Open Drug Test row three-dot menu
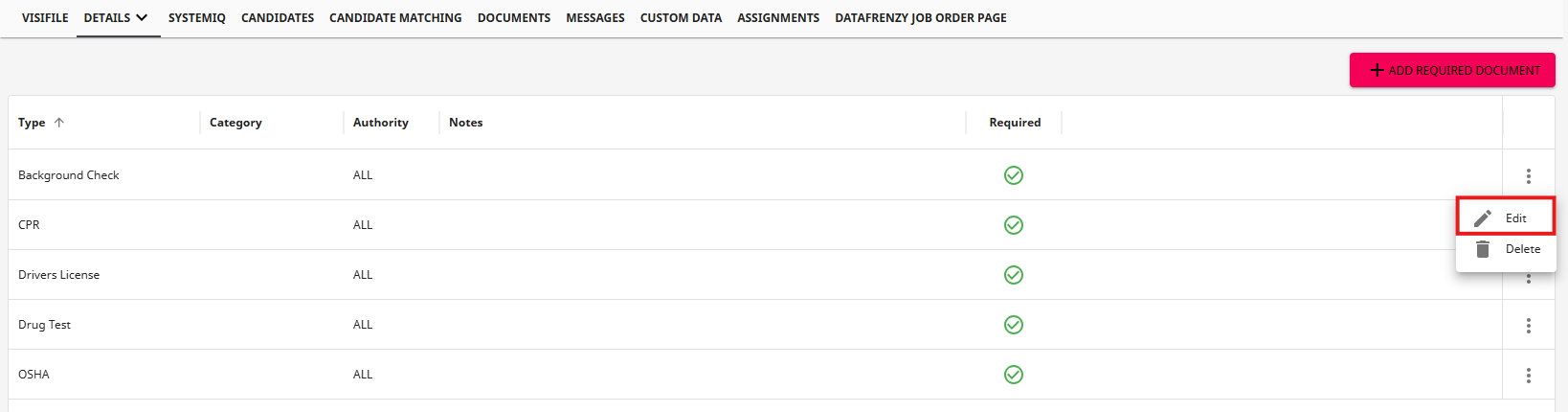 coord(1528,326)
